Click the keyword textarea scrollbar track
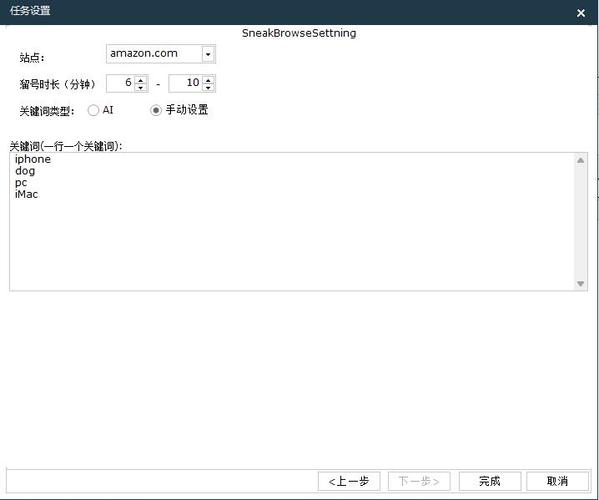Screen dimensions: 599x500 (580, 222)
